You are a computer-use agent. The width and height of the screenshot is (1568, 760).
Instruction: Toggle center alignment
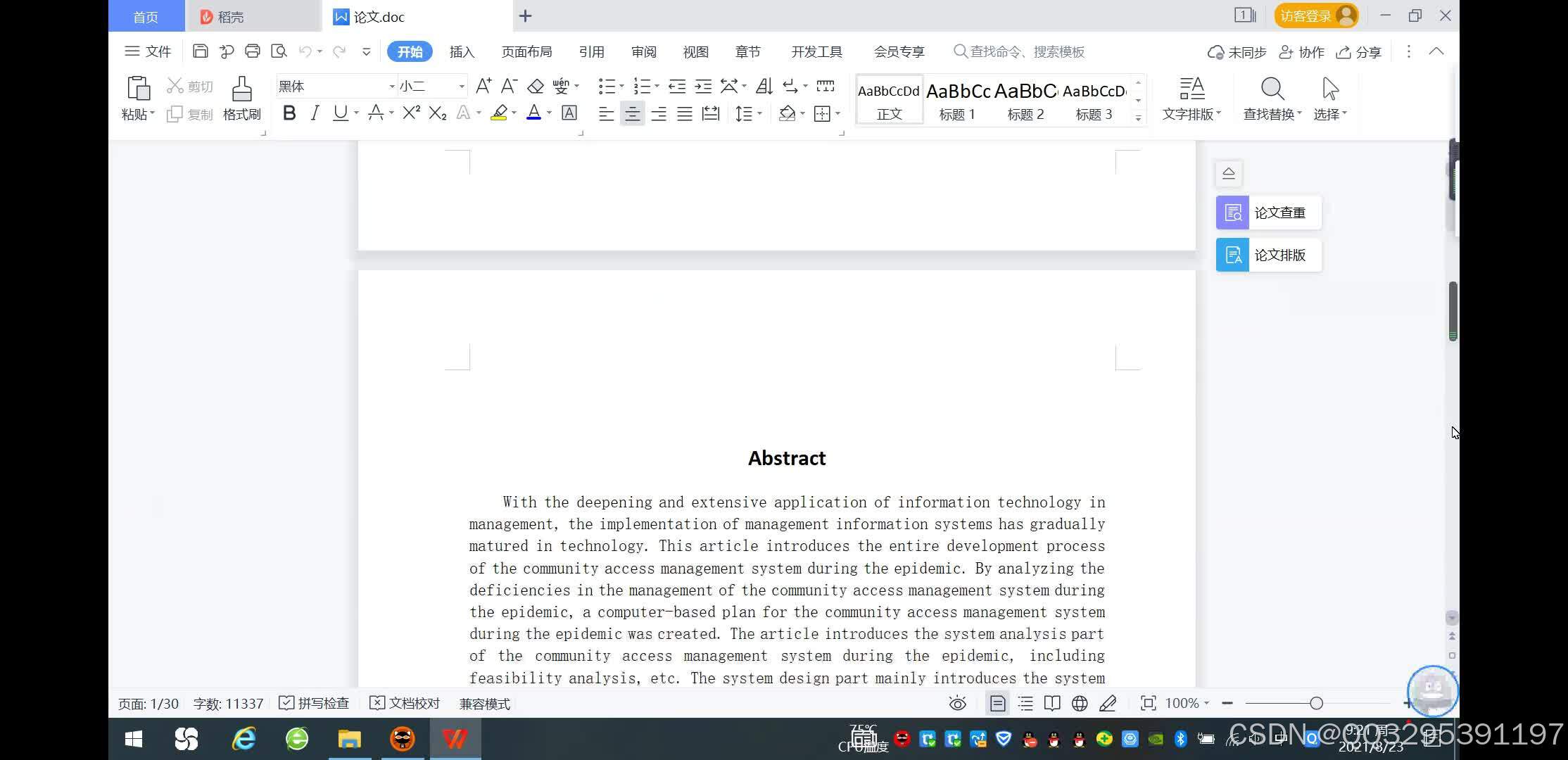coord(632,113)
